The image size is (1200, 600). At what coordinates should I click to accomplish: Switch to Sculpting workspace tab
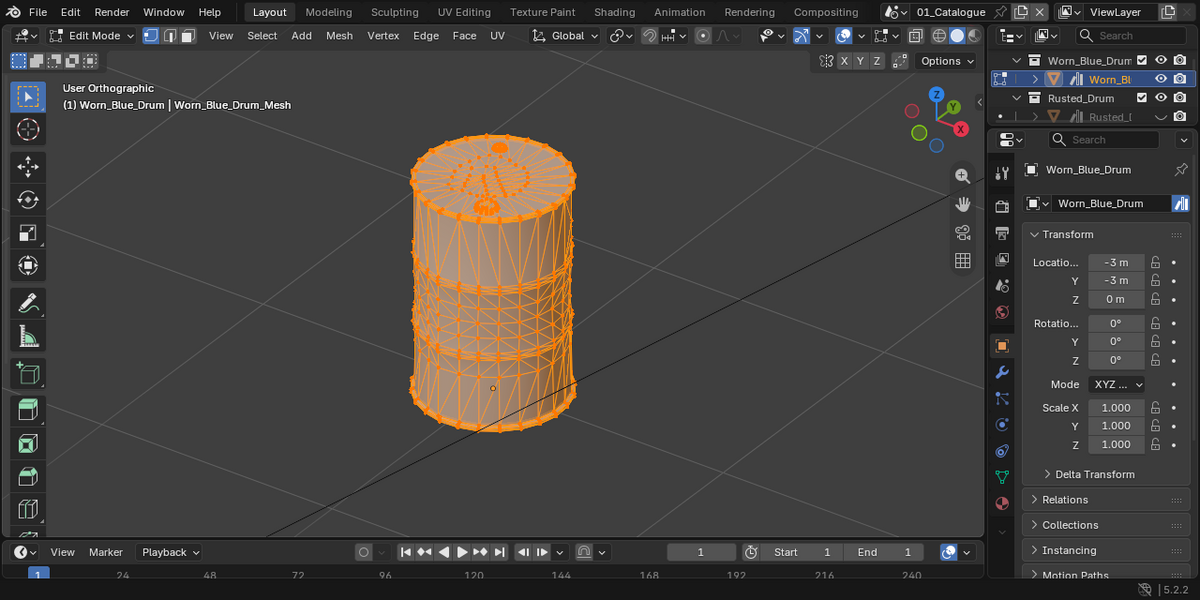(395, 12)
